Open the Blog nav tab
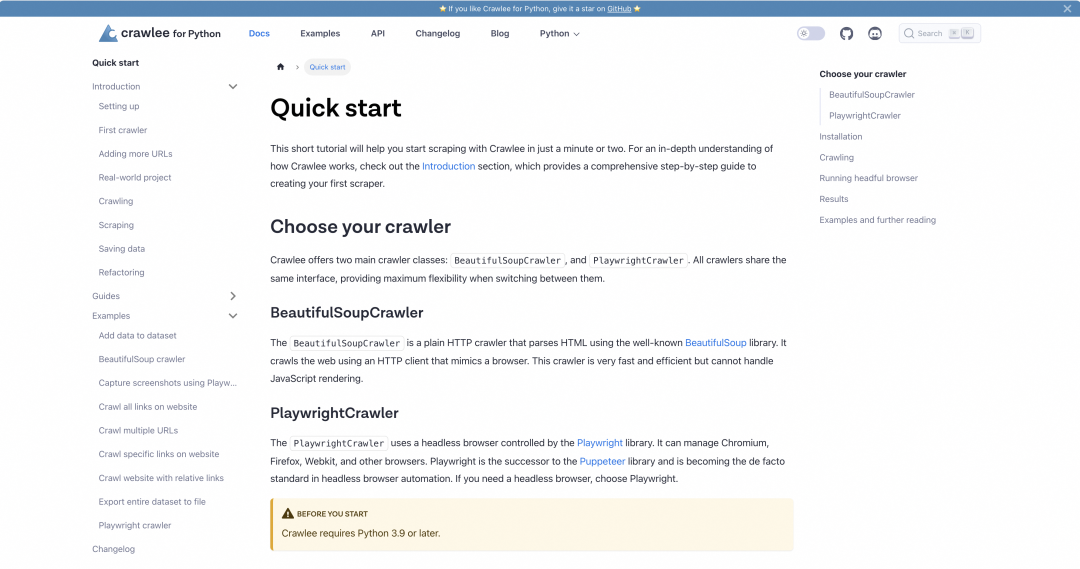The width and height of the screenshot is (1080, 569). click(x=500, y=33)
